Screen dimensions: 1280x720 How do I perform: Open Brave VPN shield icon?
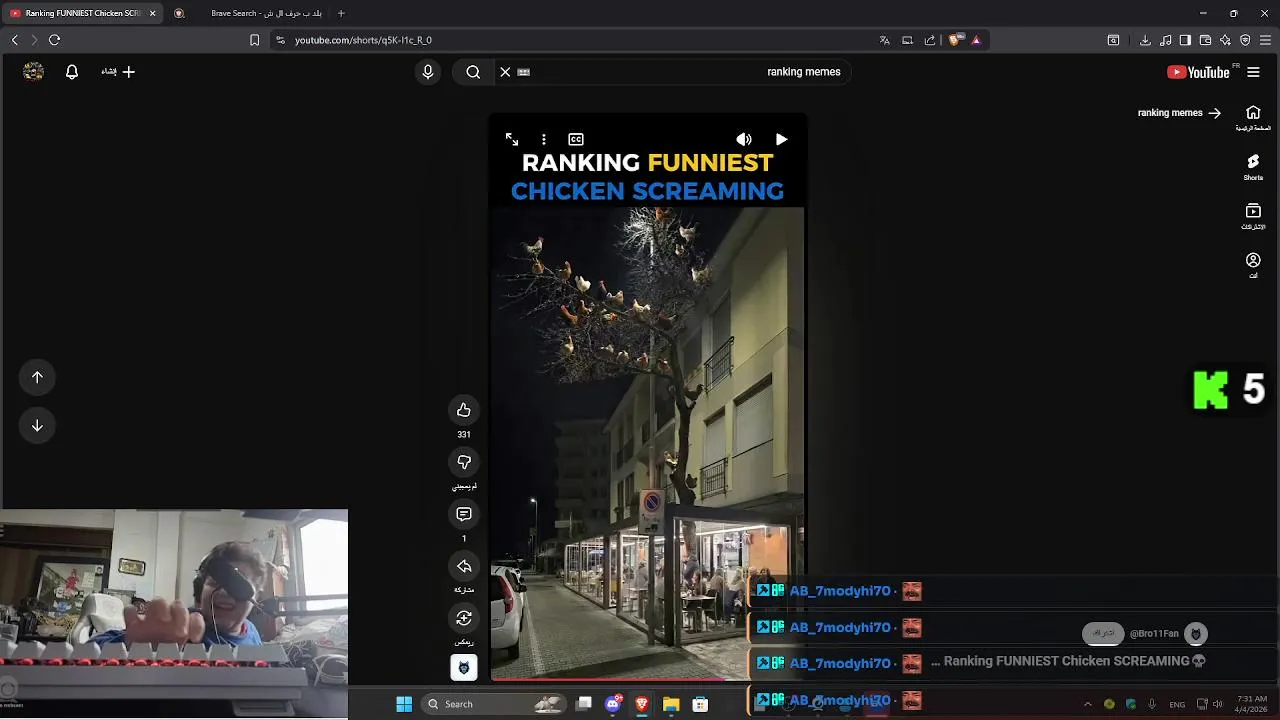click(x=1245, y=40)
